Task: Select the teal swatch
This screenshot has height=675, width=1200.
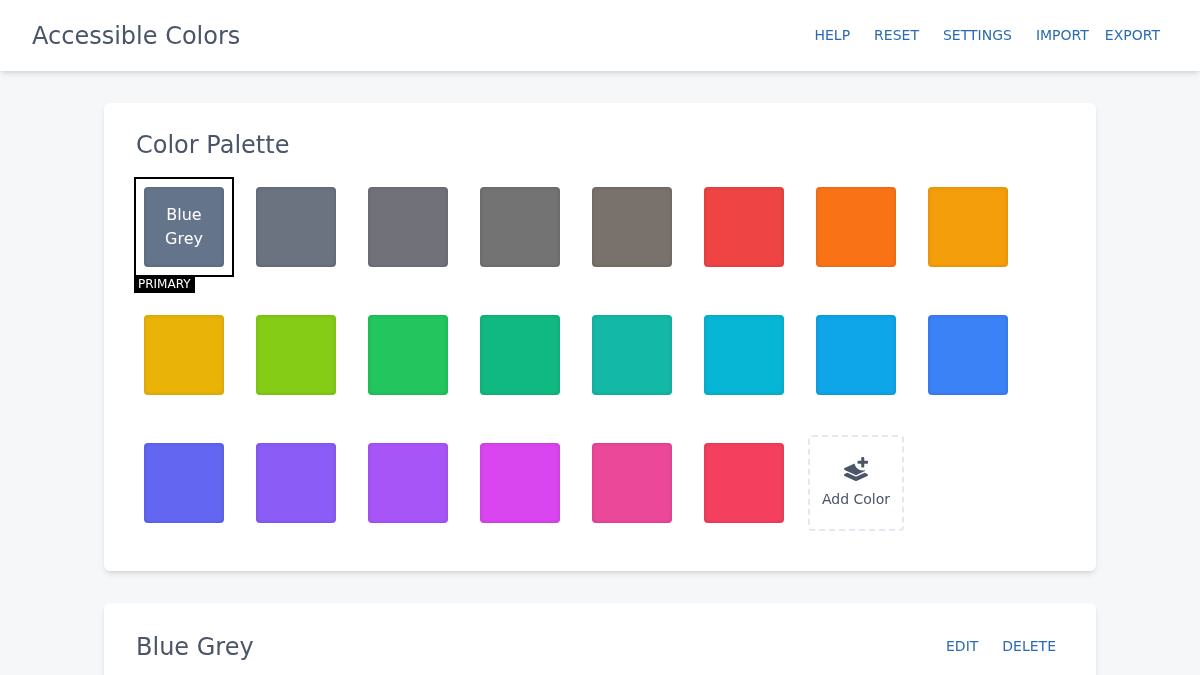Action: pos(632,355)
